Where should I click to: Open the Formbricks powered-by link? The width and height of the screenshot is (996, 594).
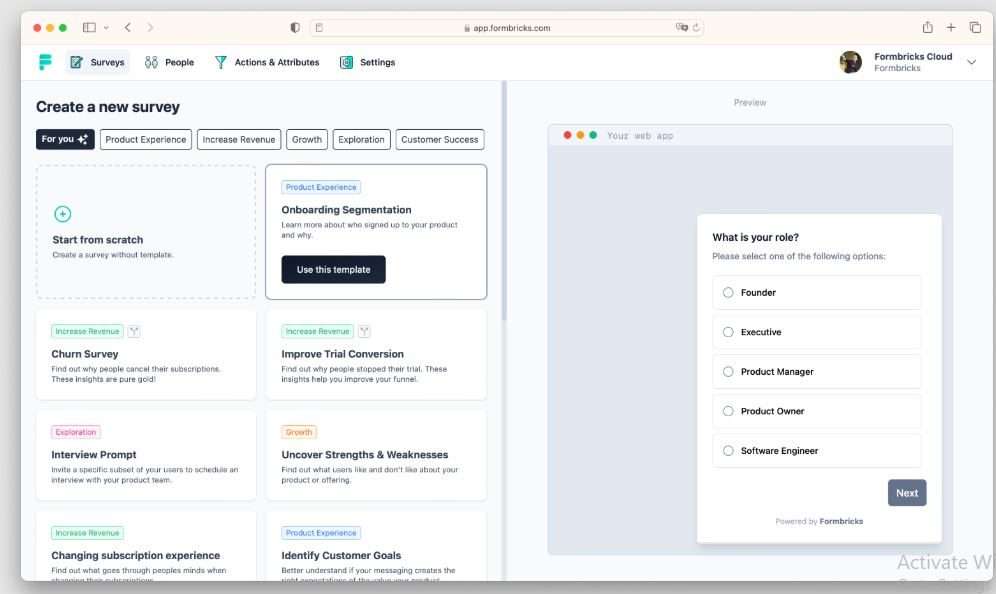pos(841,521)
